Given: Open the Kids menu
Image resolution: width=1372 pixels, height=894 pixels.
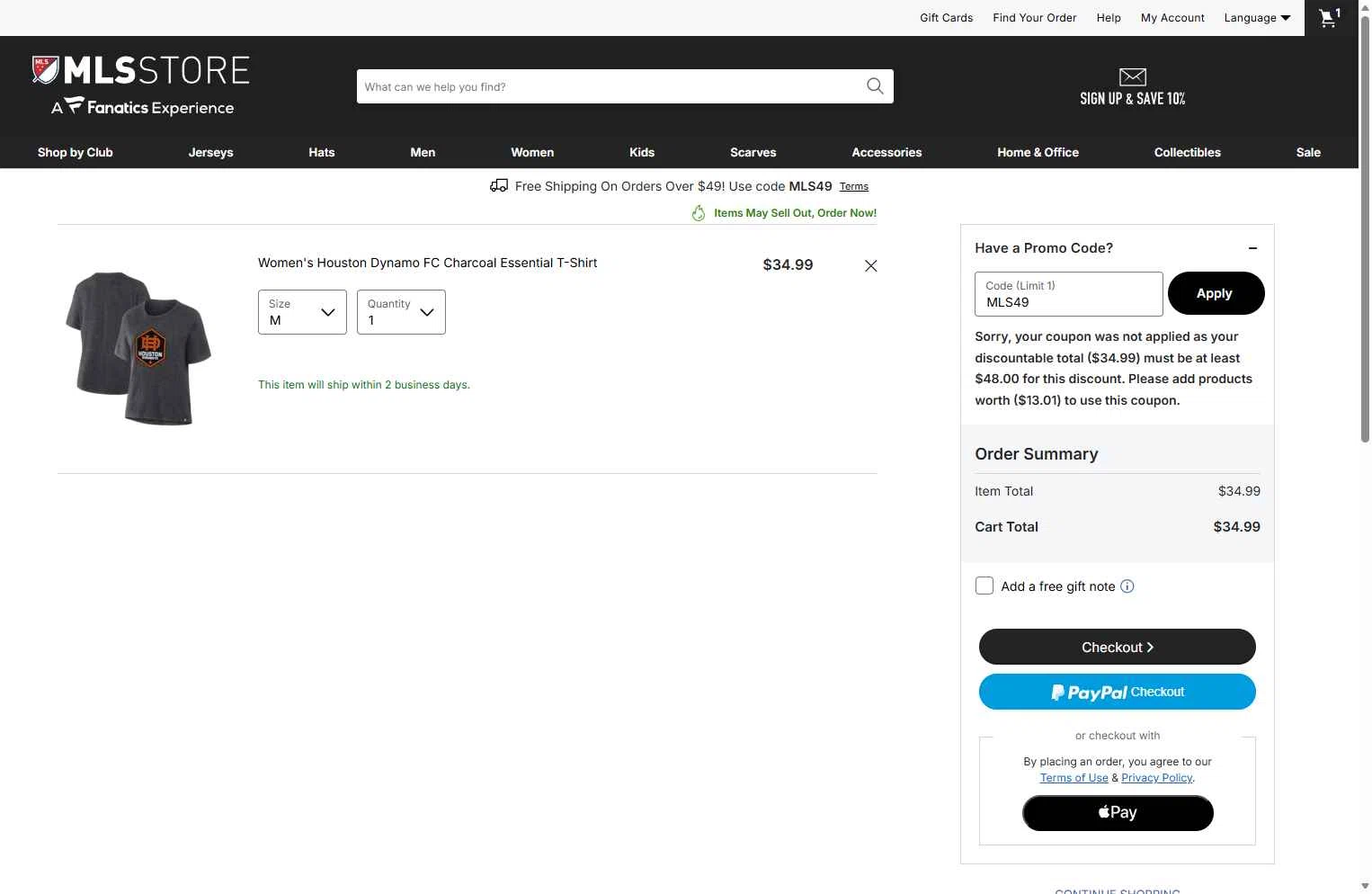Looking at the screenshot, I should [642, 152].
